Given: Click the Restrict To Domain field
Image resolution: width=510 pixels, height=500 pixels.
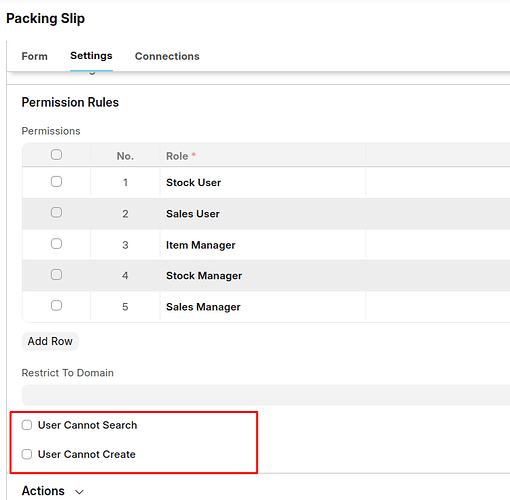Looking at the screenshot, I should 266,395.
